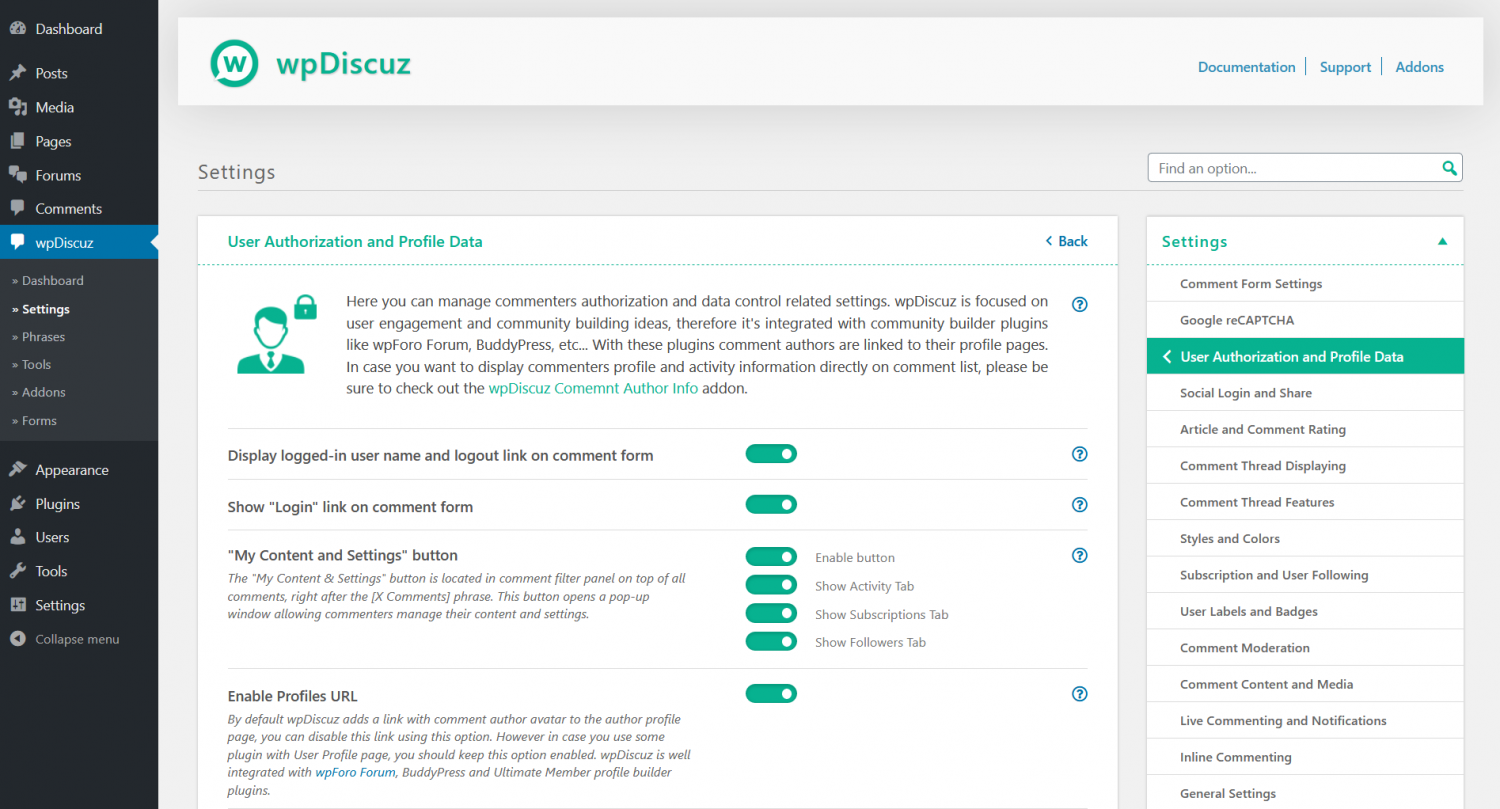Open the Comment Moderation settings tab

point(1244,647)
